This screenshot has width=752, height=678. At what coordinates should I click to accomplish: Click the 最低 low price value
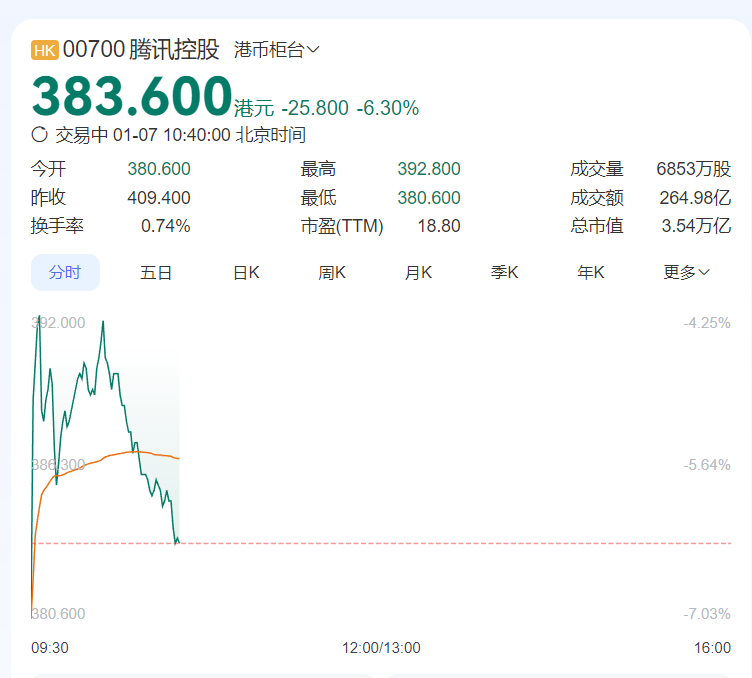(429, 198)
